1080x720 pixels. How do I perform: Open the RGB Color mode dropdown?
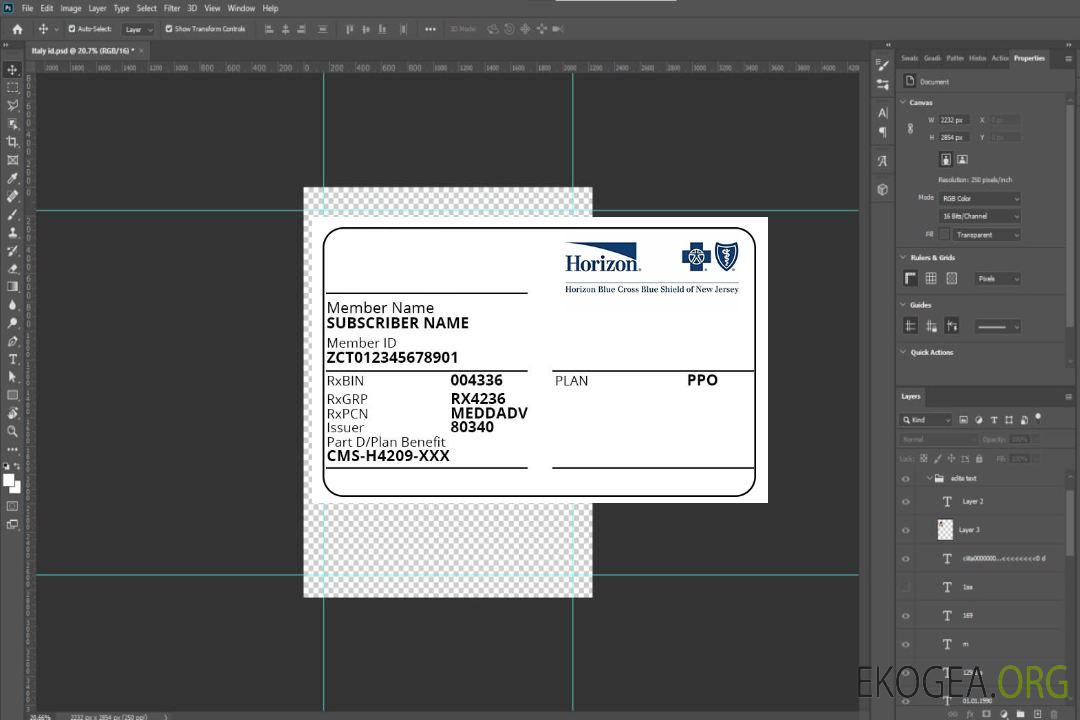[980, 199]
